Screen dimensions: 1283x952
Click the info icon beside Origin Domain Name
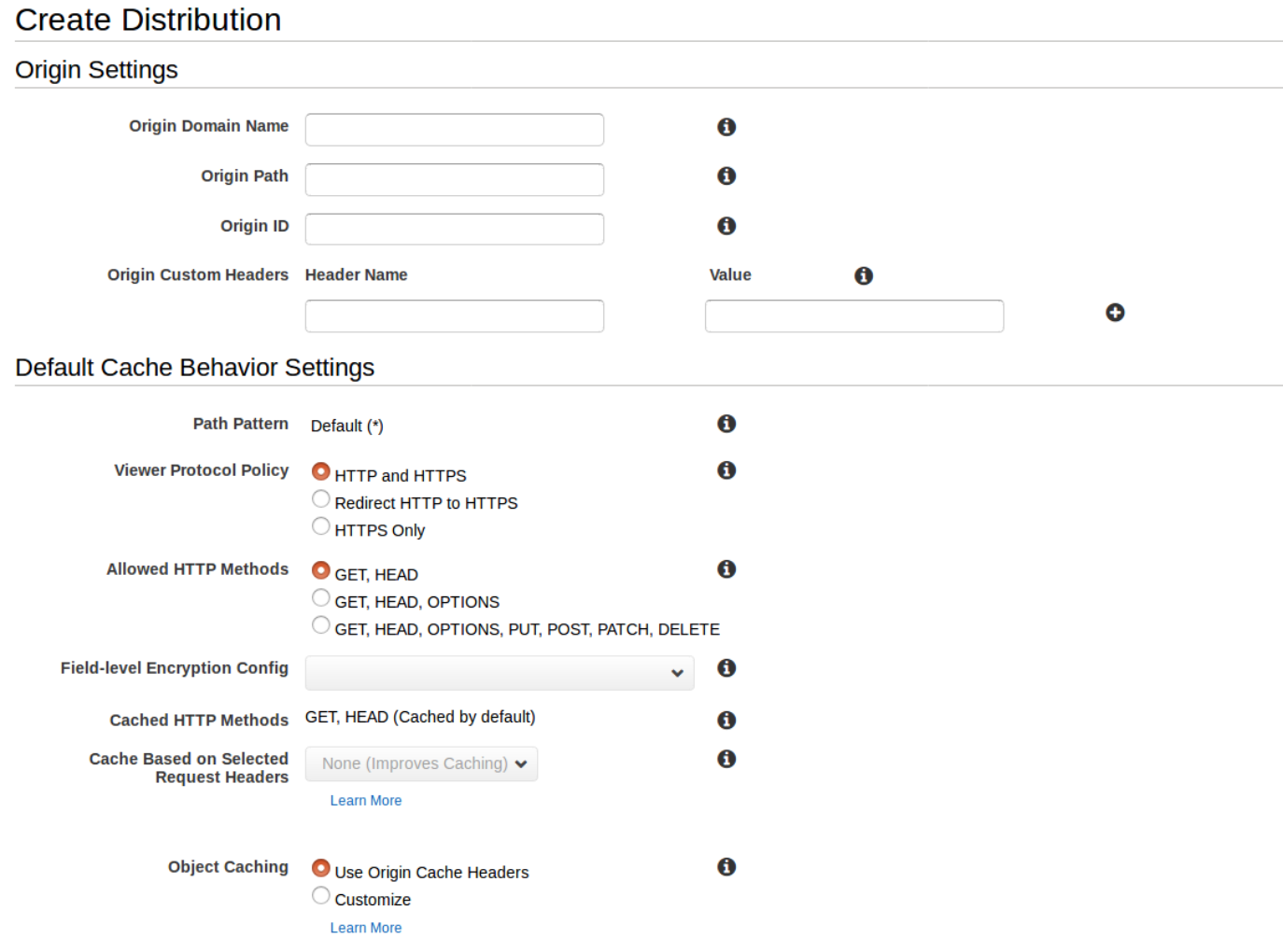point(726,127)
